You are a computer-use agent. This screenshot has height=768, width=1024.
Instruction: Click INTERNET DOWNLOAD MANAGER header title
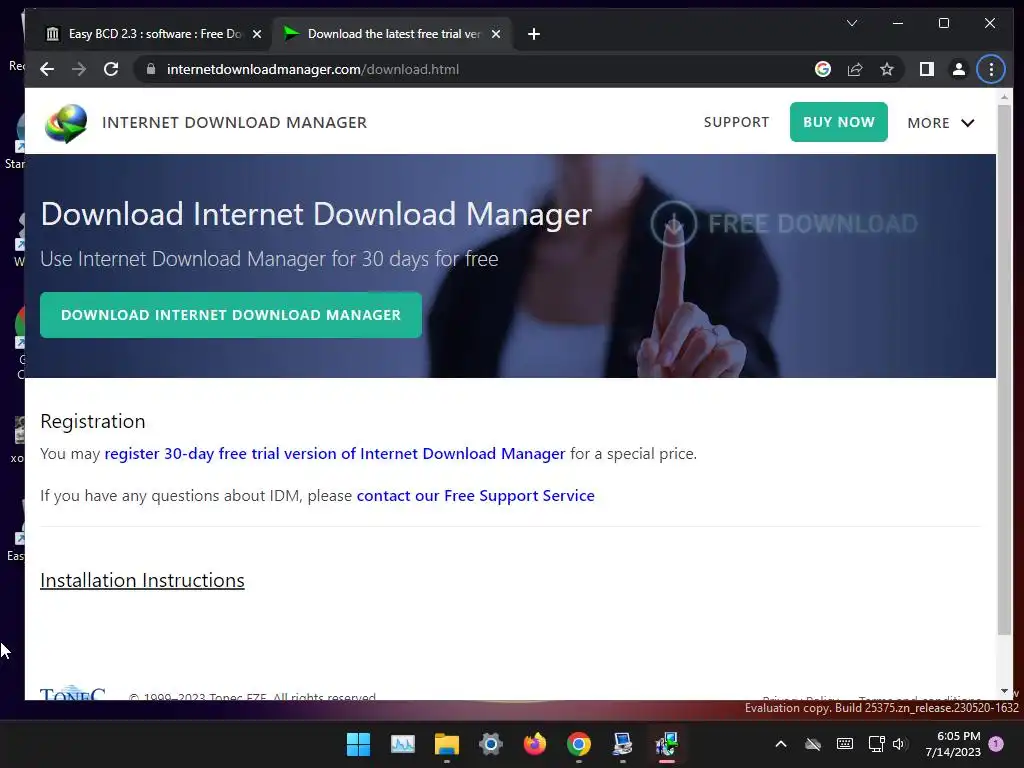click(234, 123)
